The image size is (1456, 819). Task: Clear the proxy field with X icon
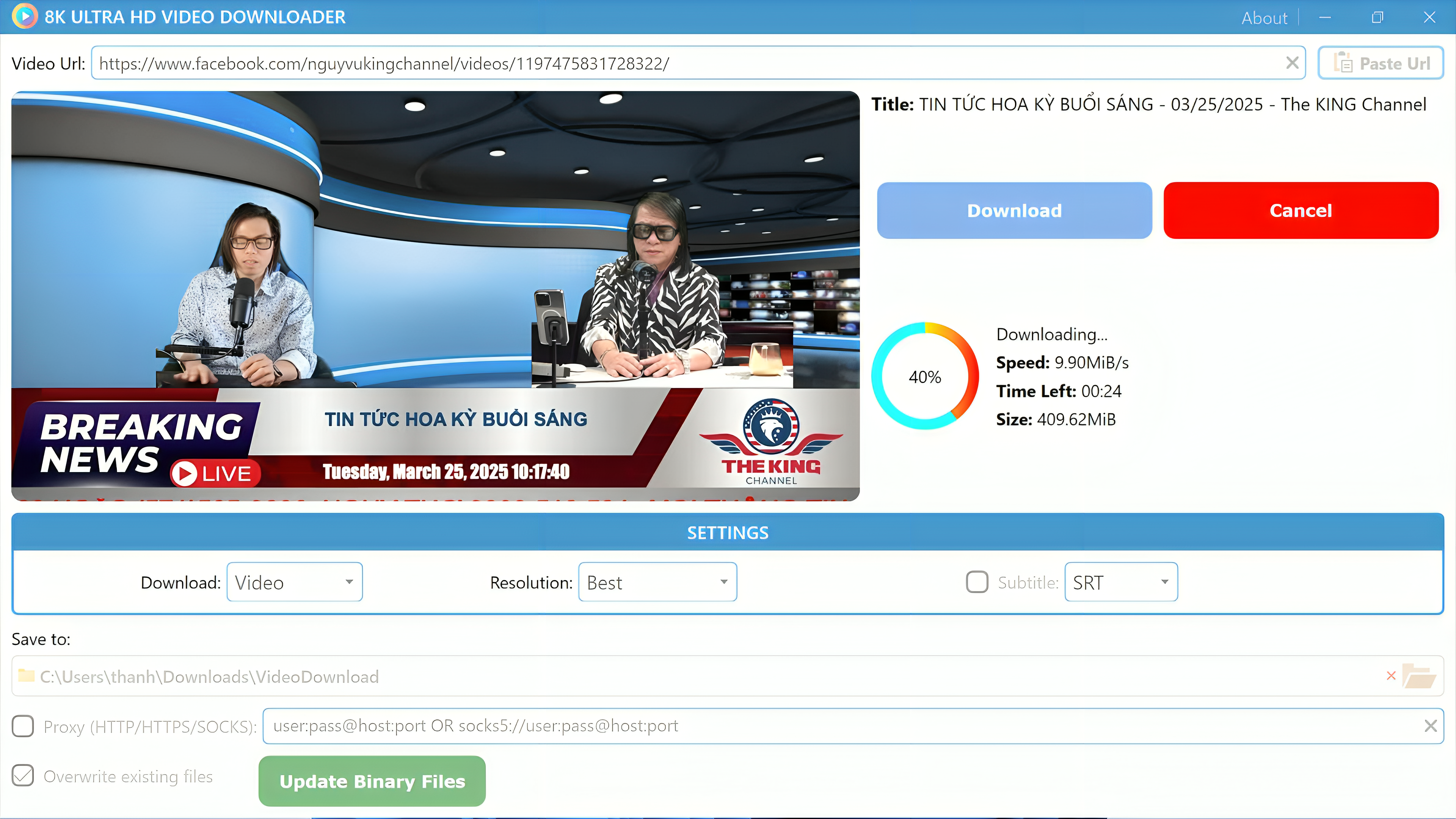1431,726
